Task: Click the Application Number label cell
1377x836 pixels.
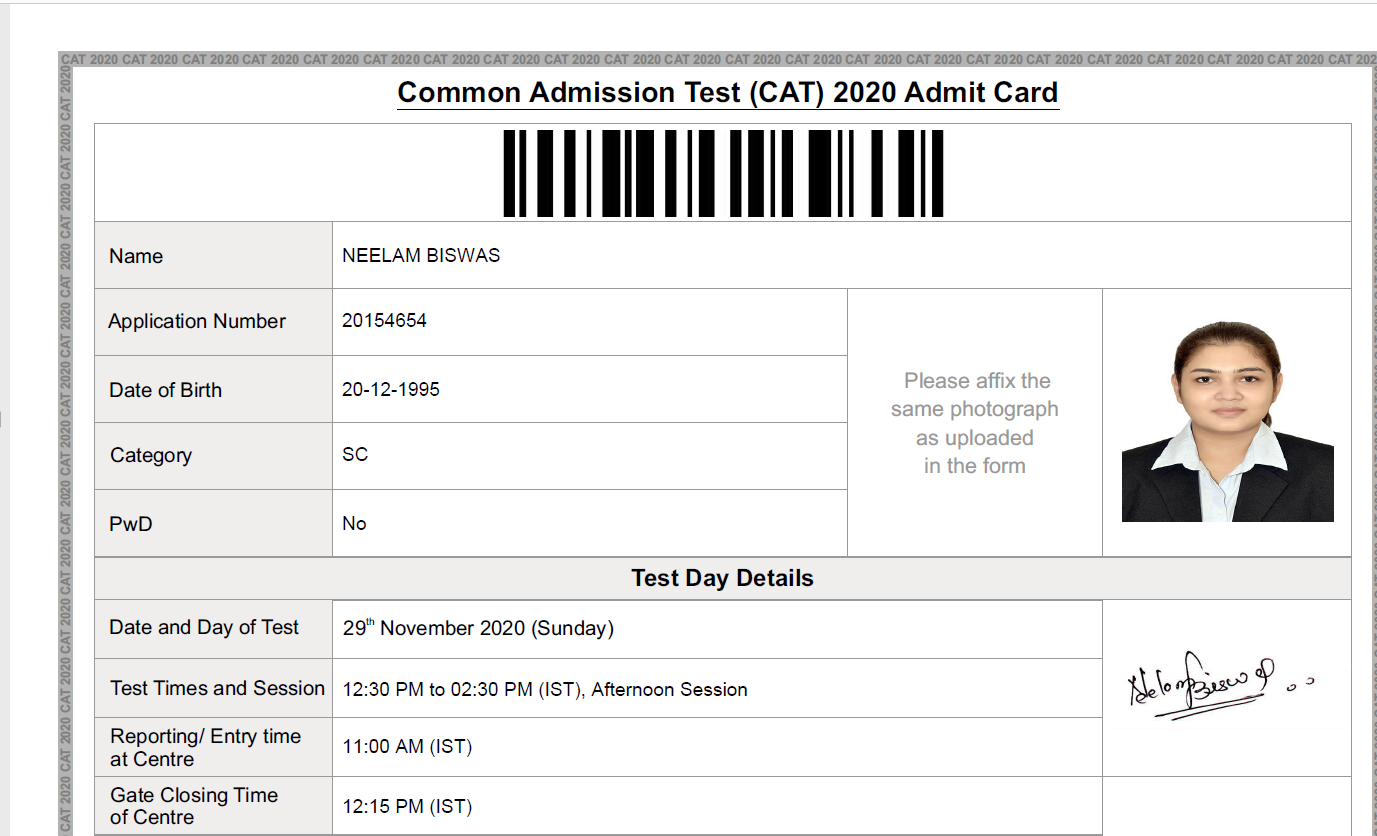Action: tap(214, 322)
